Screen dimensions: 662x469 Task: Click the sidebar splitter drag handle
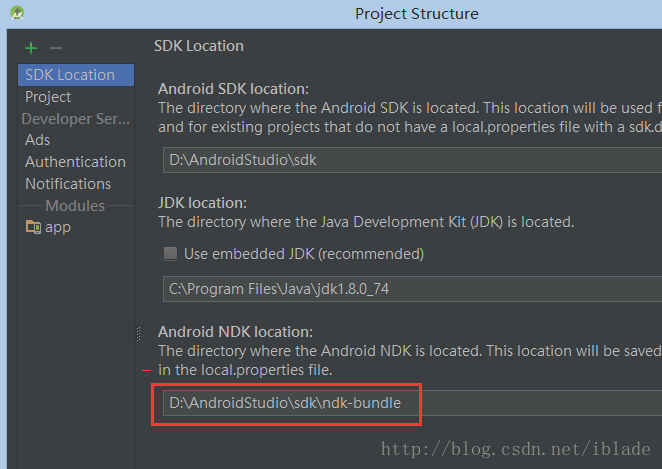tap(138, 333)
